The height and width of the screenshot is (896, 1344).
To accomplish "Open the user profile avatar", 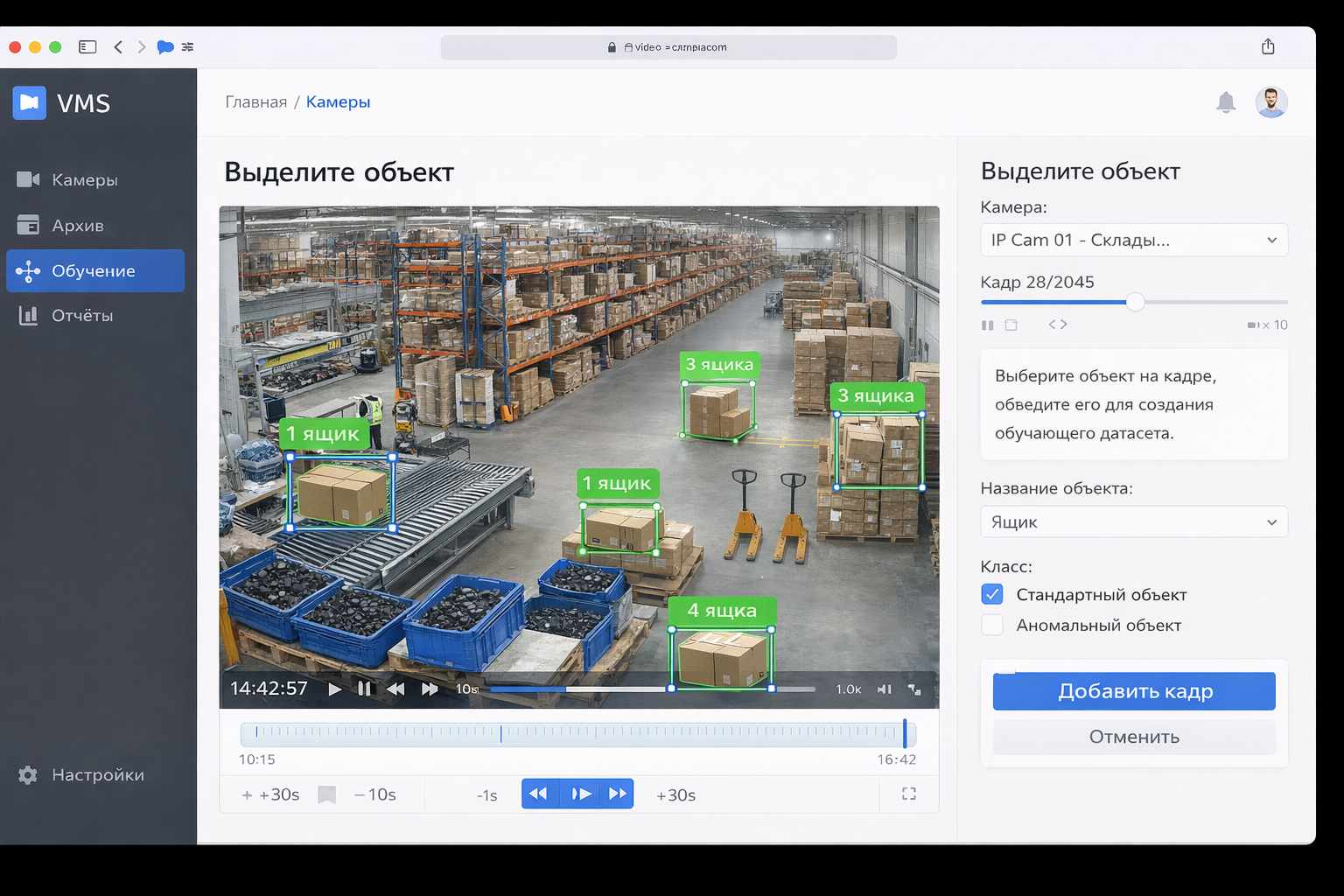I will 1270,102.
